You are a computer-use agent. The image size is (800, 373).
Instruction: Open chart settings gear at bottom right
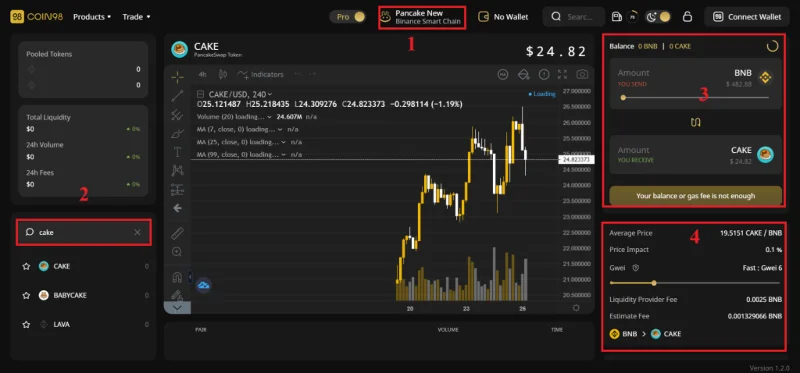click(576, 308)
